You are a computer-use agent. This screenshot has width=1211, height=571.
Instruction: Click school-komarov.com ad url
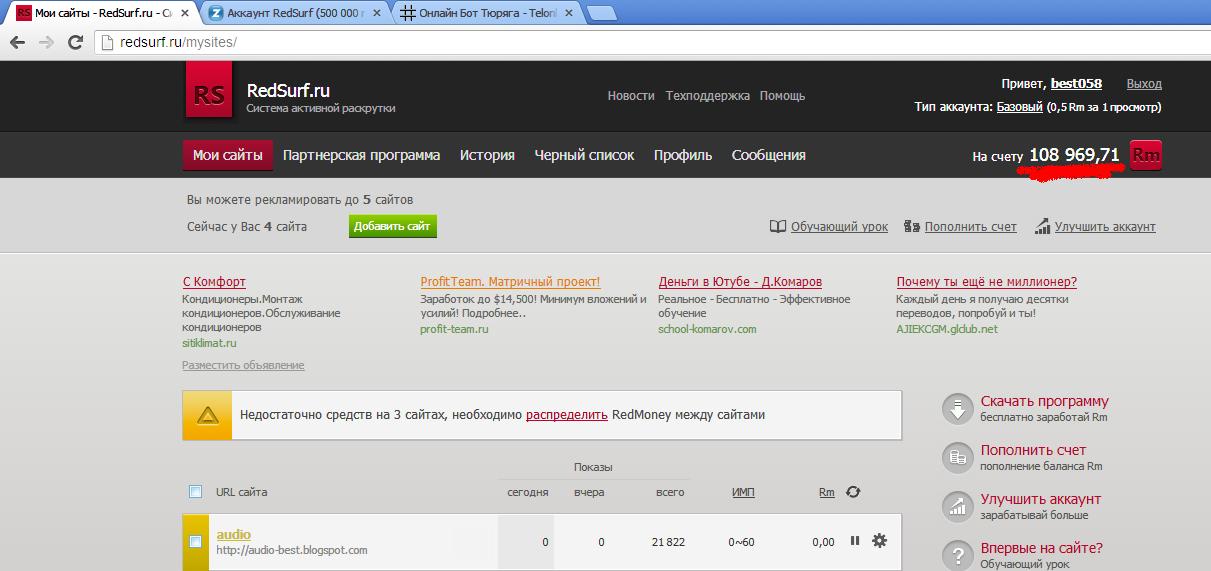[x=707, y=329]
